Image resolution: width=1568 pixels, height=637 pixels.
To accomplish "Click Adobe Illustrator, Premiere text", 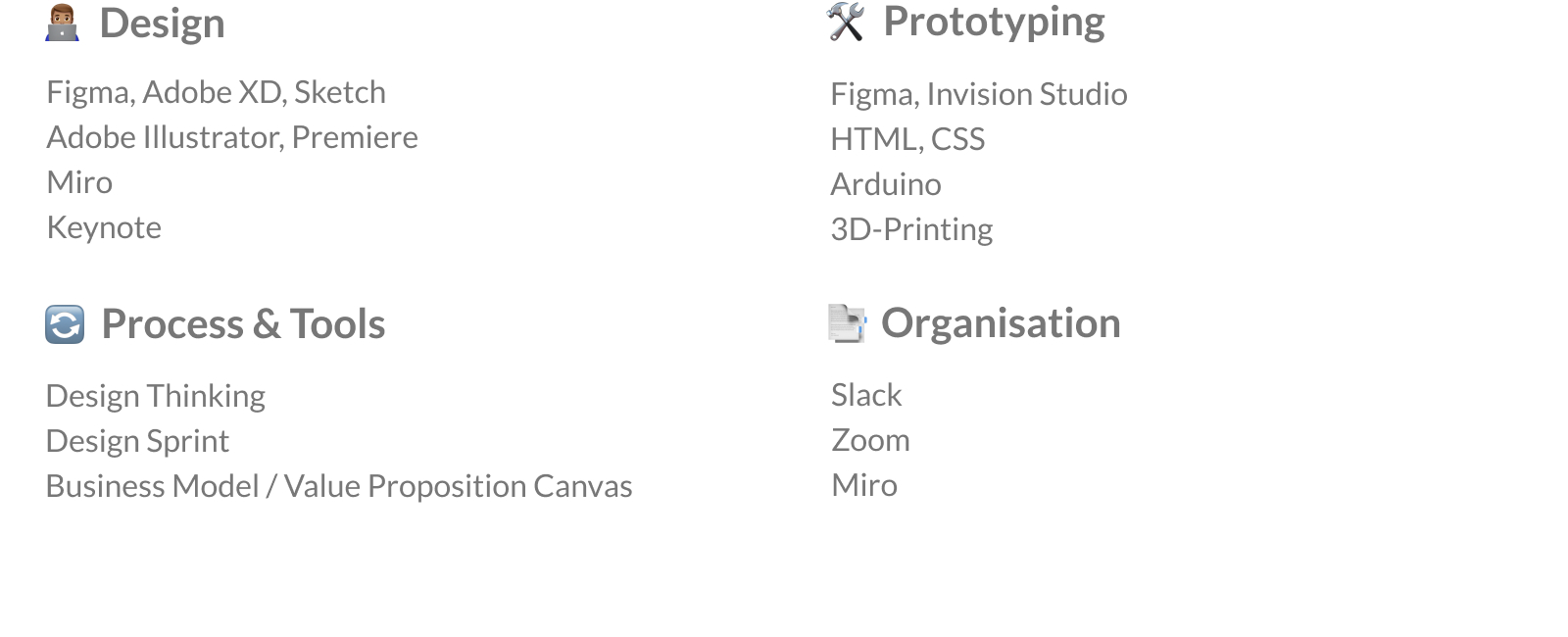I will [x=232, y=137].
